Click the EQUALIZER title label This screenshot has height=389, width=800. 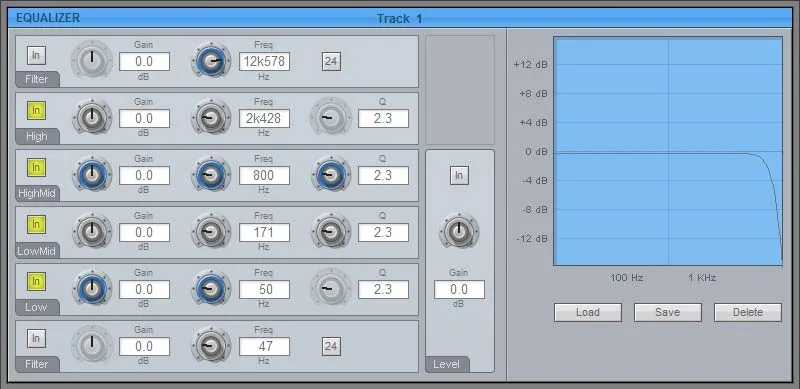click(48, 18)
